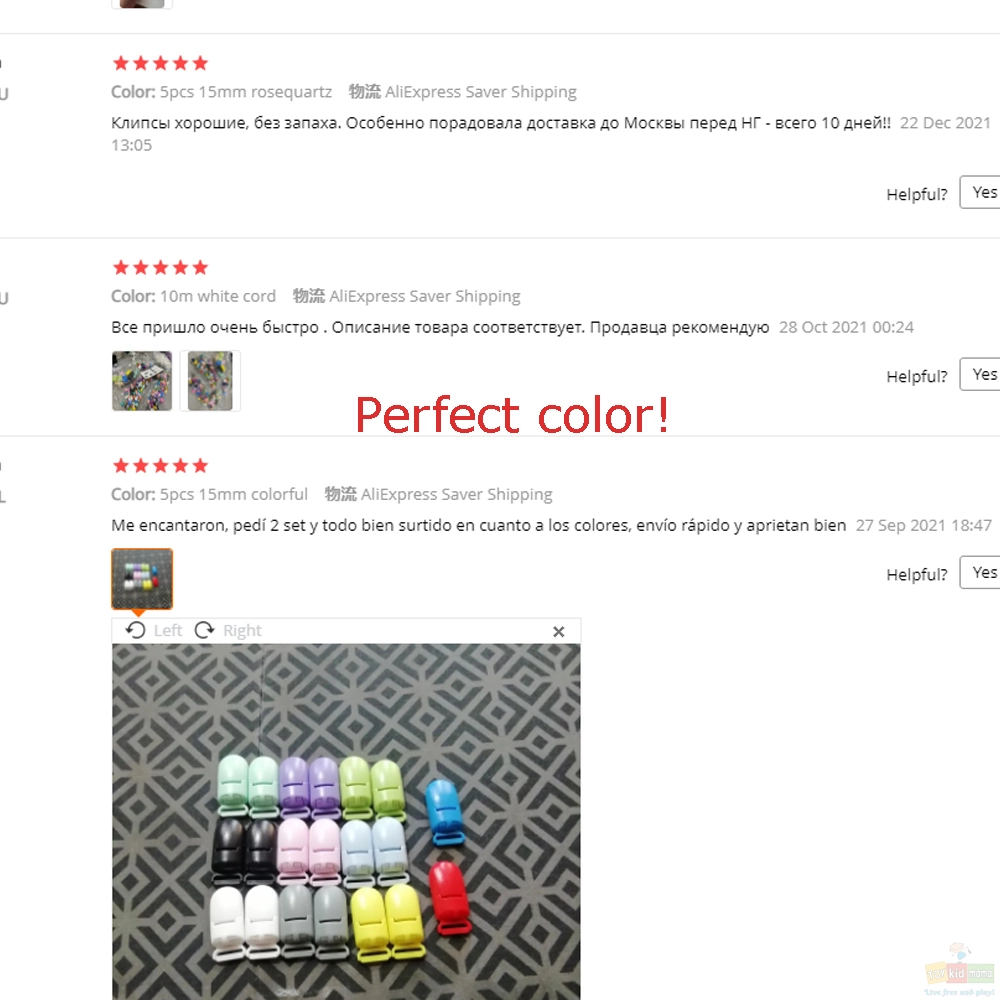This screenshot has width=1000, height=1000.
Task: Click the 'Right' rotate label
Action: click(242, 630)
